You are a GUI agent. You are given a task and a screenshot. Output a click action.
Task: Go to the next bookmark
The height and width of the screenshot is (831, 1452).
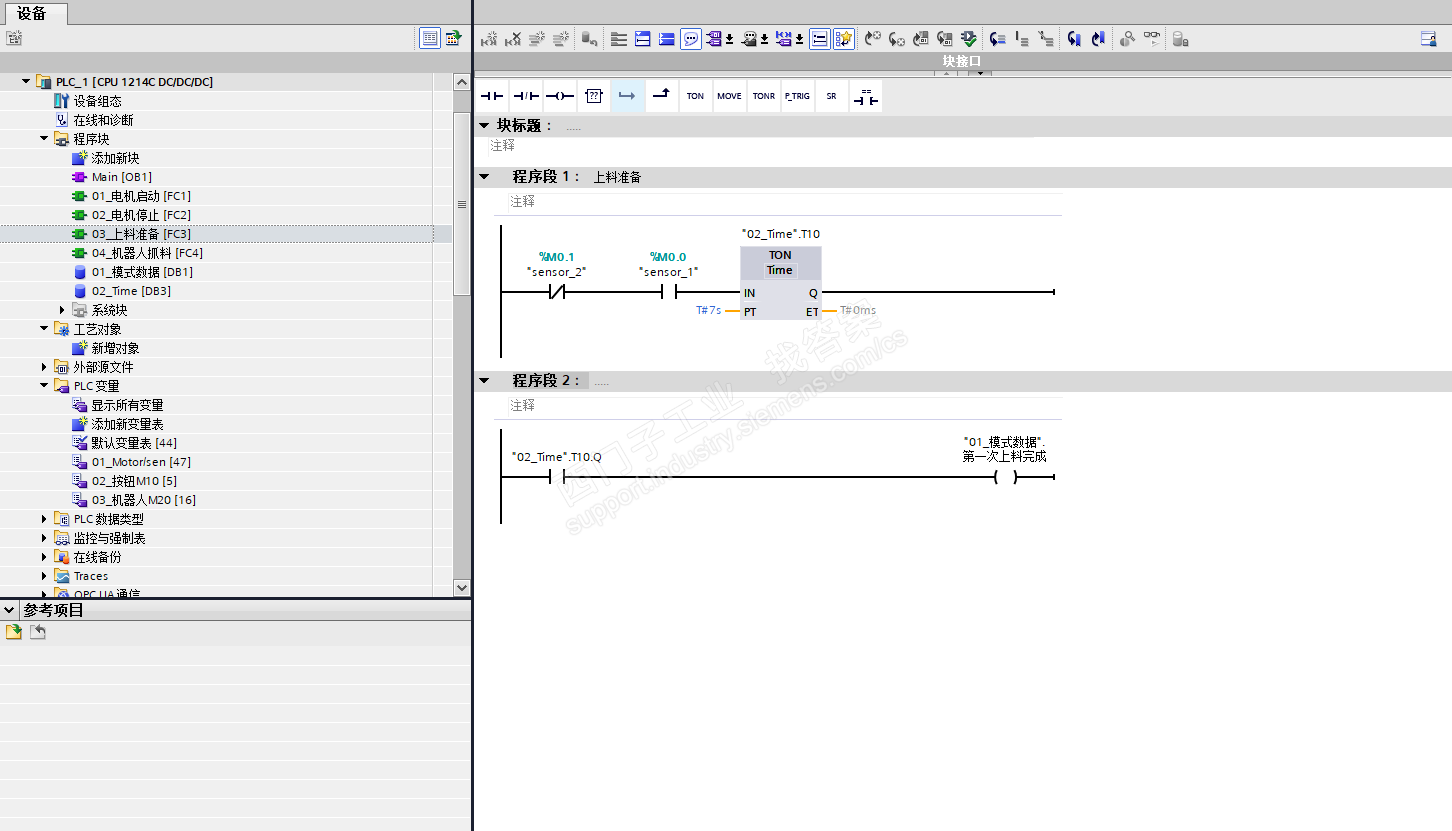[x=1074, y=39]
